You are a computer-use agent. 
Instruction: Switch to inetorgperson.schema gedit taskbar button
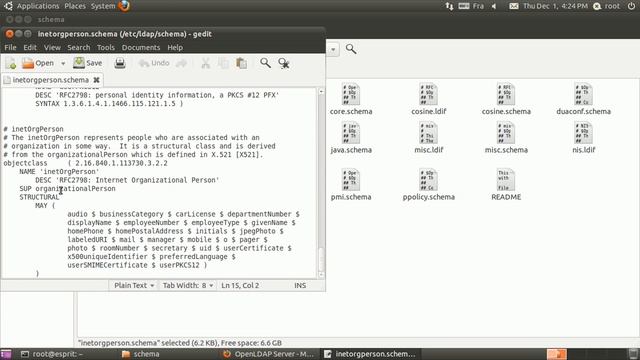tap(370, 354)
